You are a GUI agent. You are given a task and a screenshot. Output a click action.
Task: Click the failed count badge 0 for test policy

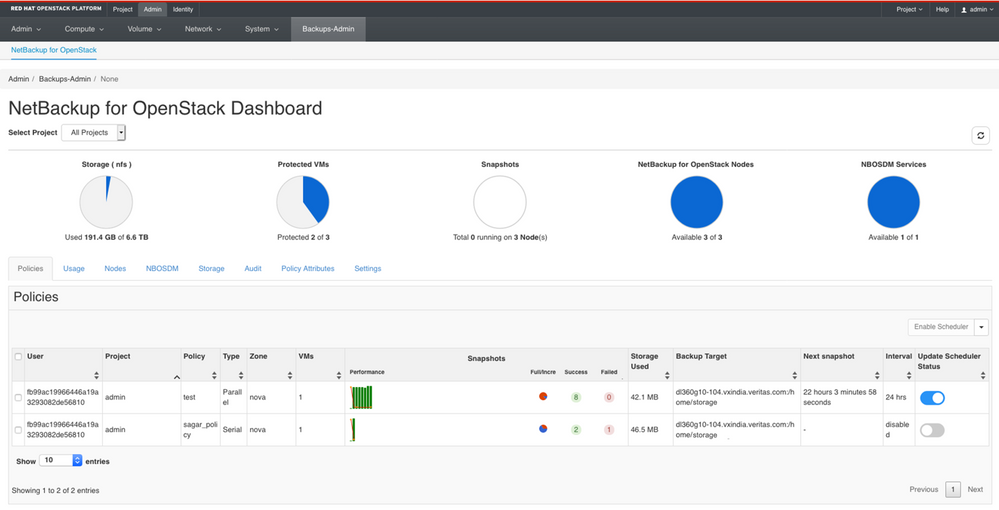tap(609, 397)
